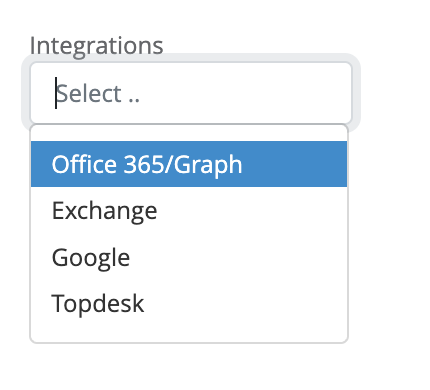Set integration to Google
Image resolution: width=430 pixels, height=390 pixels.
[189, 257]
